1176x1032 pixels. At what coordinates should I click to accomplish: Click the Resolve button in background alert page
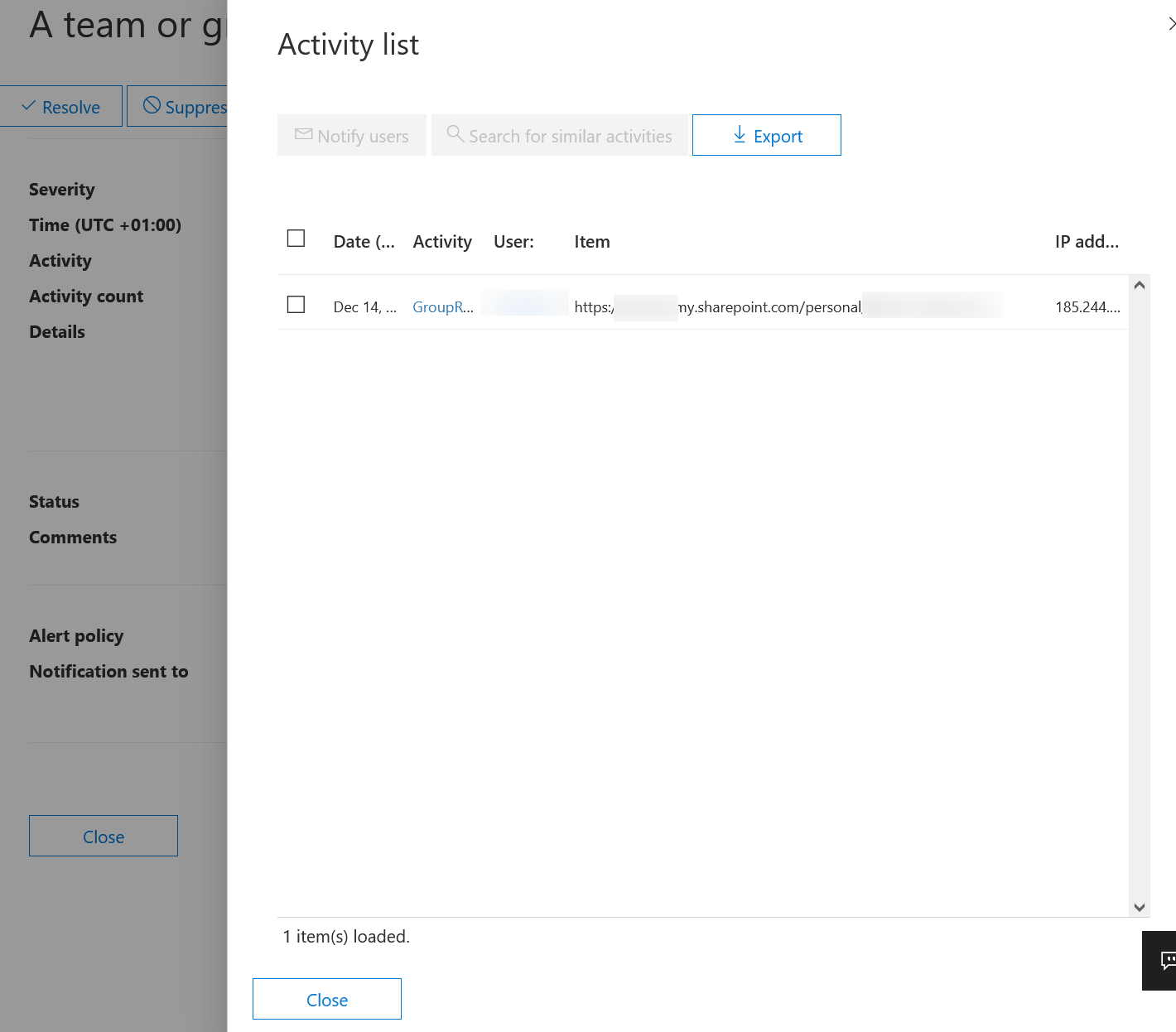[x=61, y=107]
